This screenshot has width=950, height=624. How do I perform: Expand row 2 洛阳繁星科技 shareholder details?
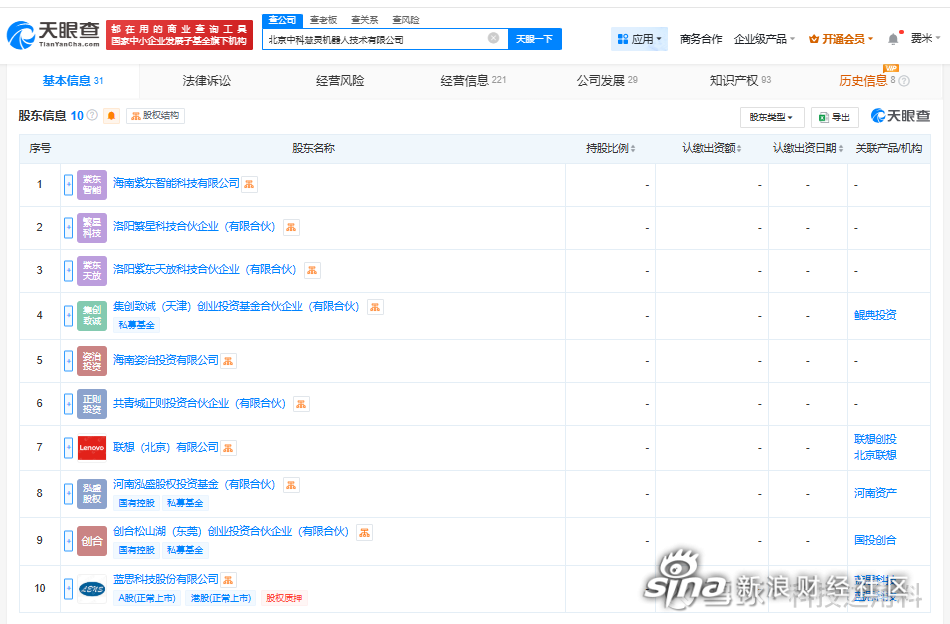click(x=68, y=228)
